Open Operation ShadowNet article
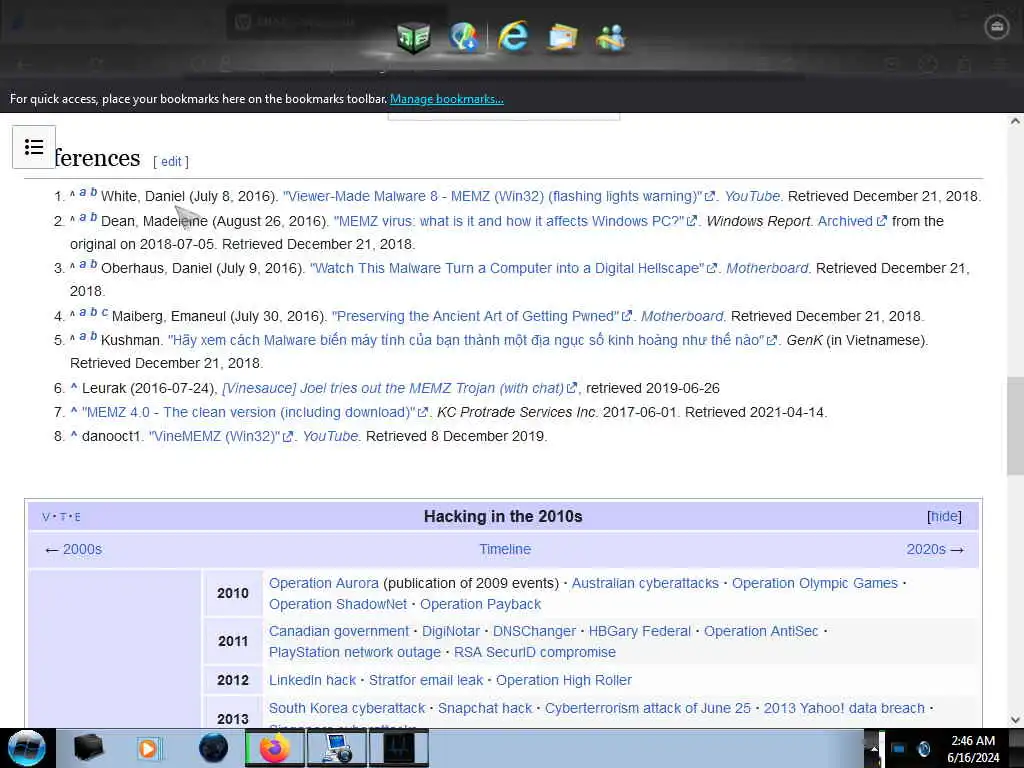 coord(338,604)
